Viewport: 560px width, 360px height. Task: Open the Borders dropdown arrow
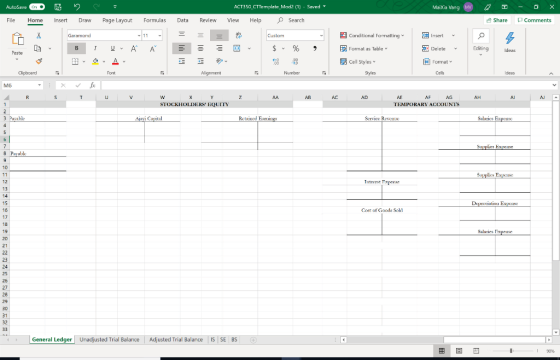84,61
